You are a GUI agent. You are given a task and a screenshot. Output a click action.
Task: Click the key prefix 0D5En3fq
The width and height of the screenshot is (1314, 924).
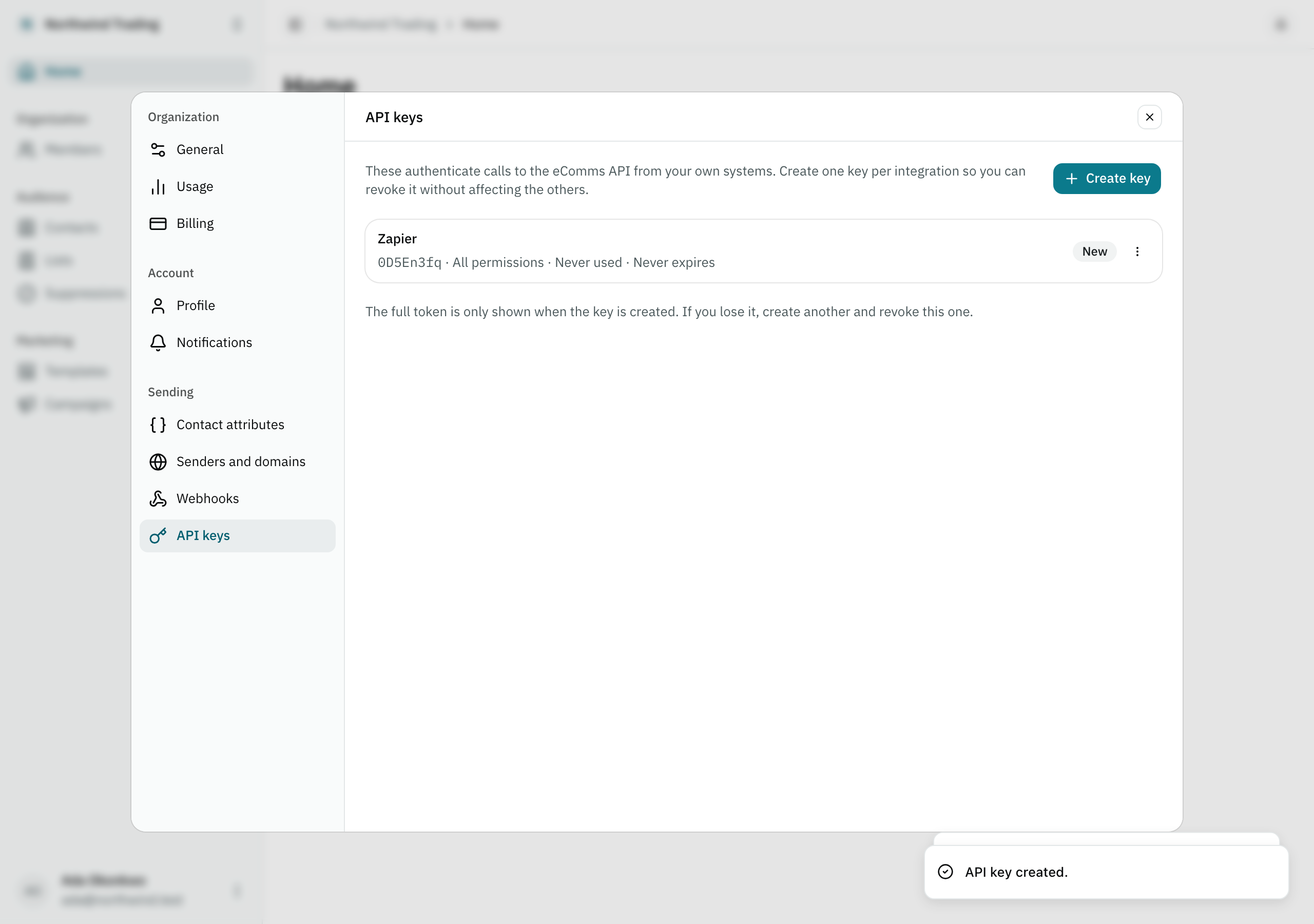409,262
